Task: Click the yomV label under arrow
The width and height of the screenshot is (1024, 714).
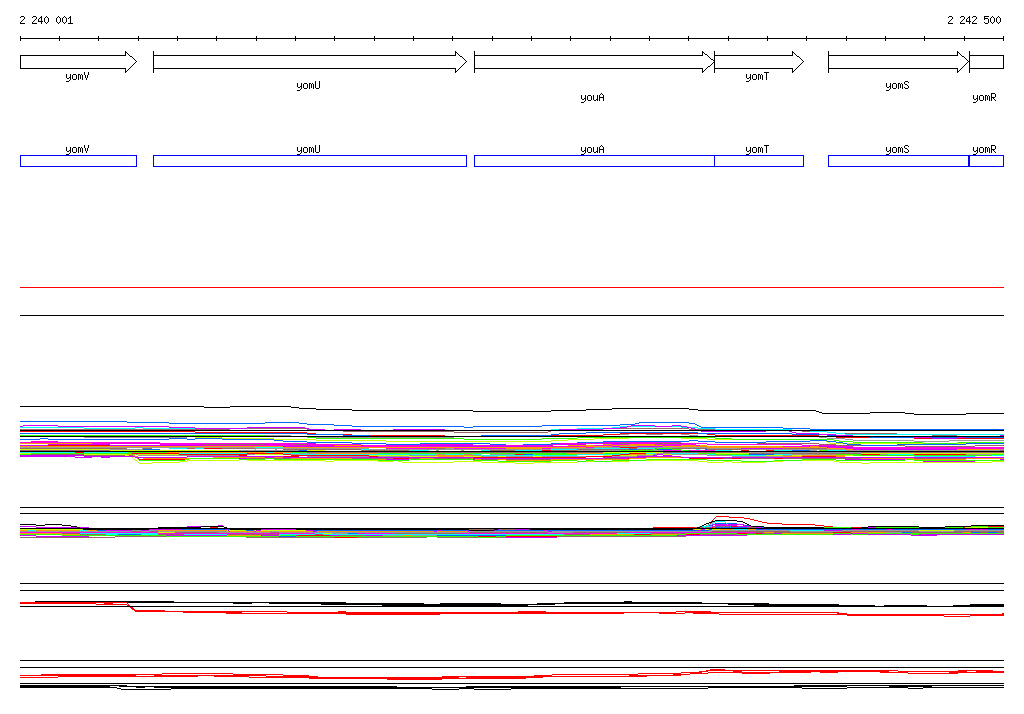Action: click(x=77, y=77)
